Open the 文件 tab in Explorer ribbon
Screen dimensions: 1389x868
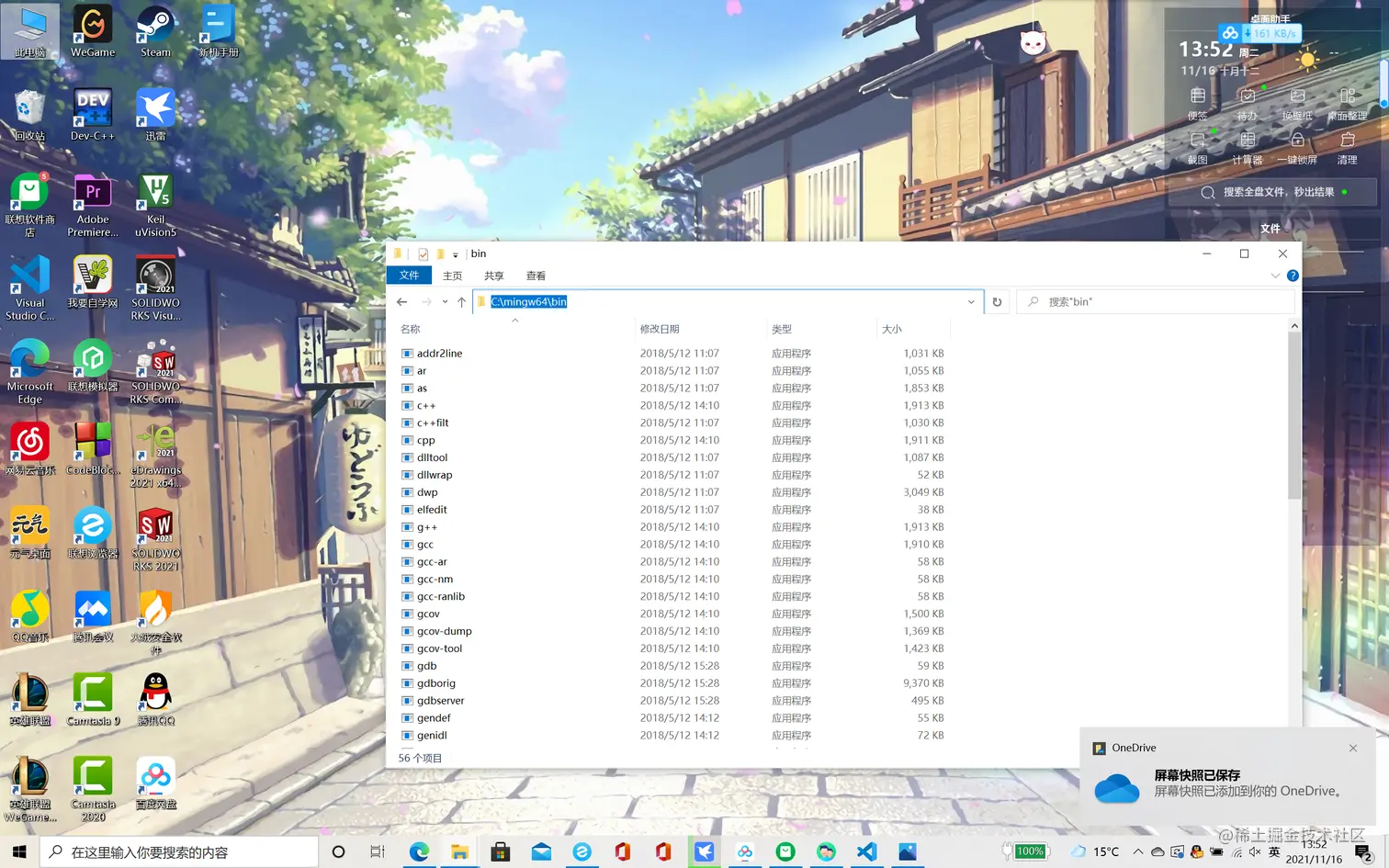click(x=410, y=276)
